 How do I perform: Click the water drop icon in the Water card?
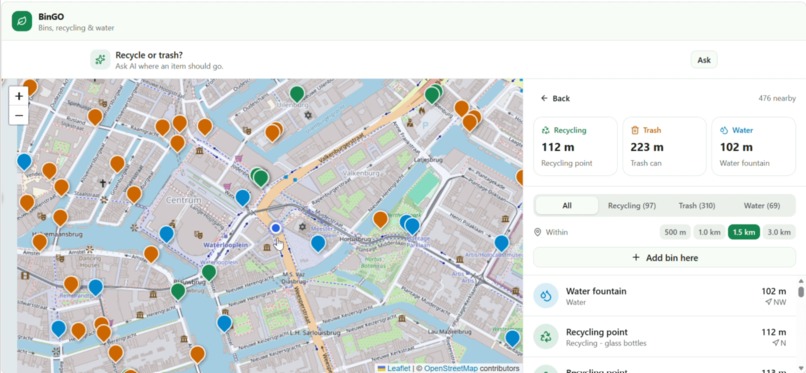tap(724, 130)
